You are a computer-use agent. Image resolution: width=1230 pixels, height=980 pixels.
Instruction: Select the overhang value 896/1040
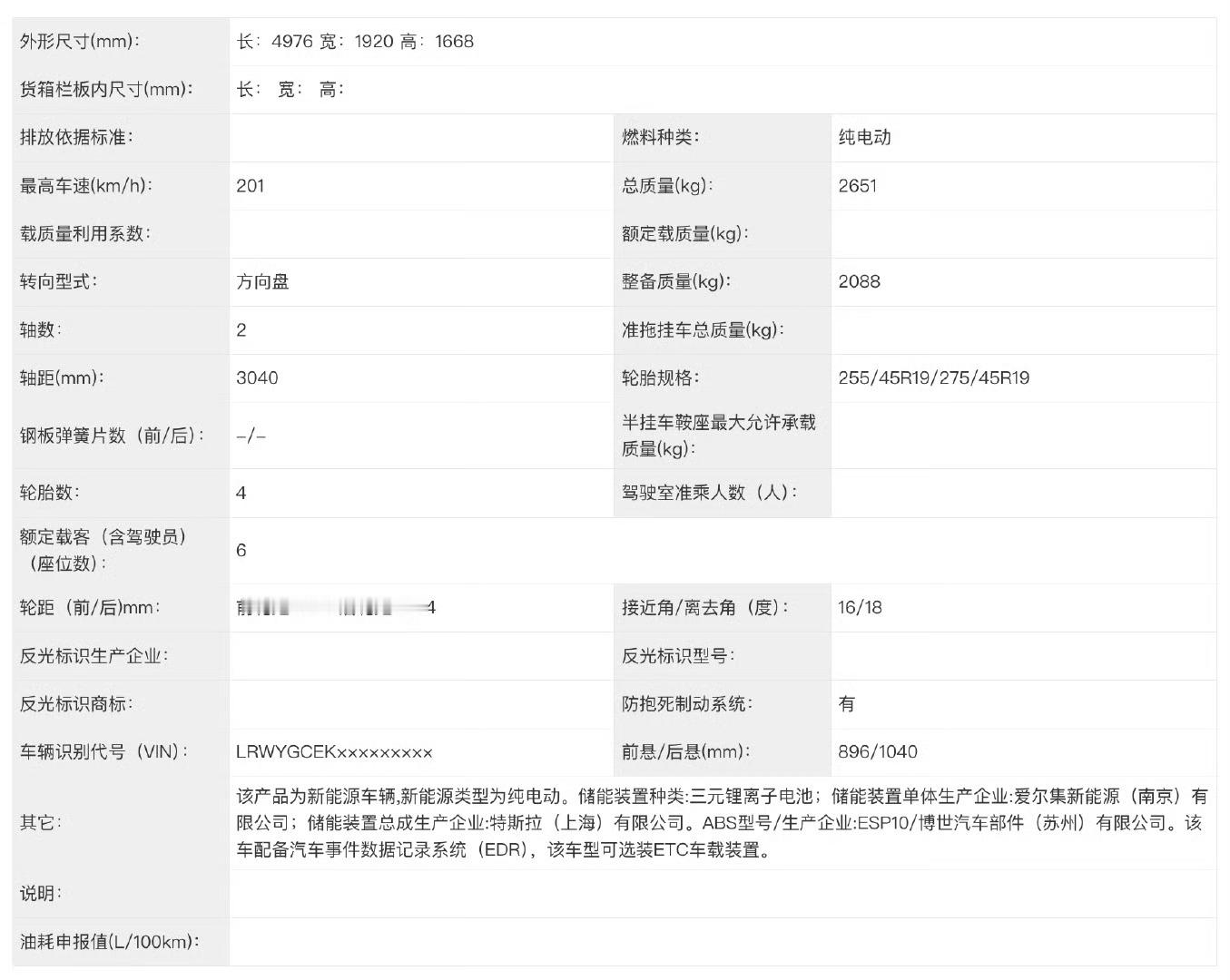point(878,752)
